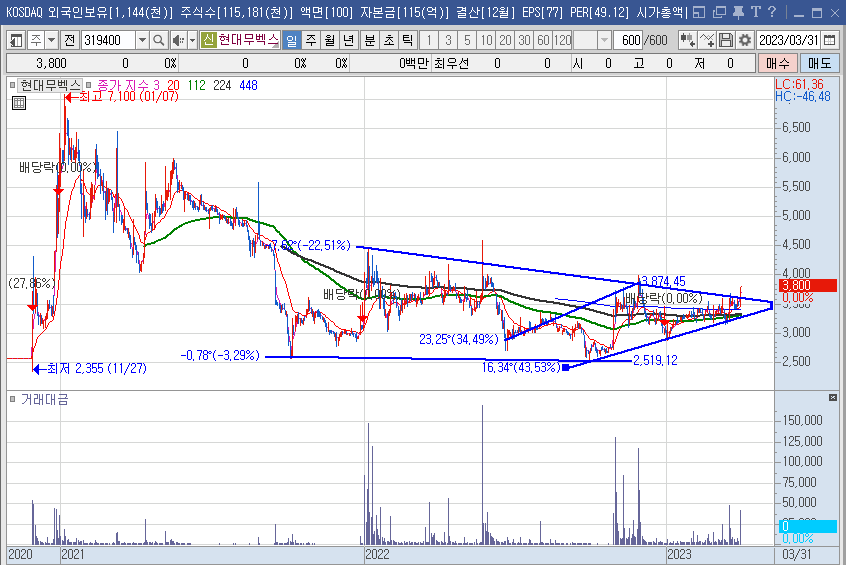The height and width of the screenshot is (565, 846).
Task: Save chart settings with floppy disk icon
Action: click(x=726, y=40)
